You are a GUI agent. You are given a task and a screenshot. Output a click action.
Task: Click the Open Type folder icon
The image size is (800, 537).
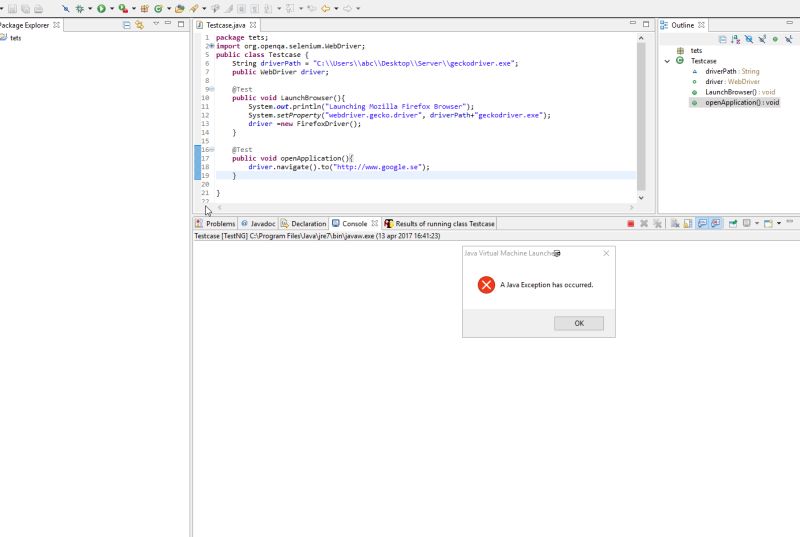[x=180, y=9]
